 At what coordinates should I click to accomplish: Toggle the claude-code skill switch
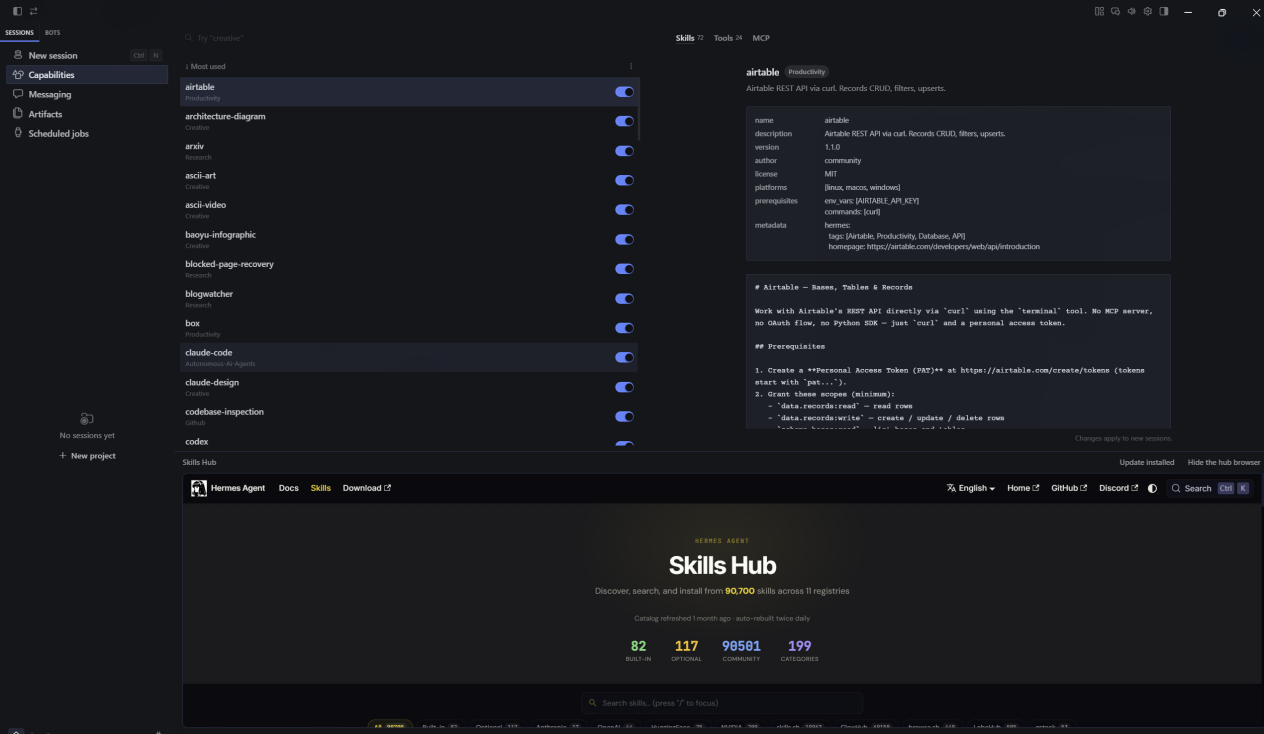coord(624,357)
